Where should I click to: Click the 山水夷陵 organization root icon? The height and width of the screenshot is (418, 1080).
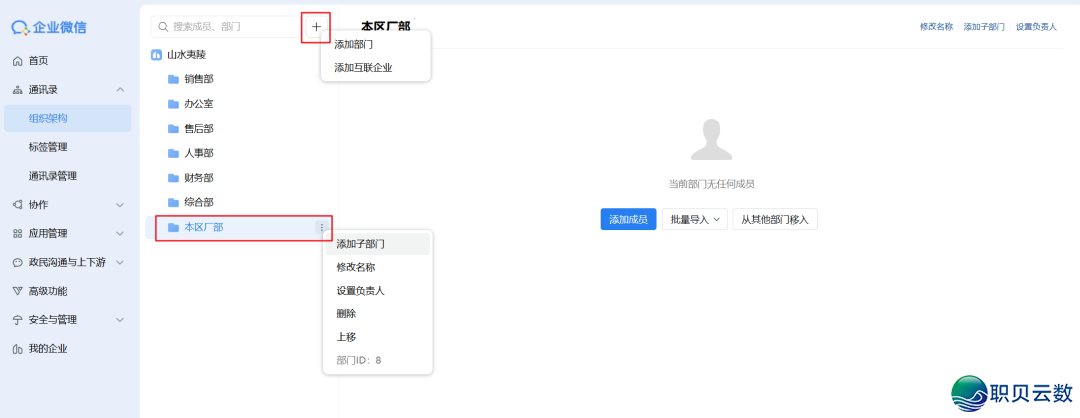tap(156, 55)
